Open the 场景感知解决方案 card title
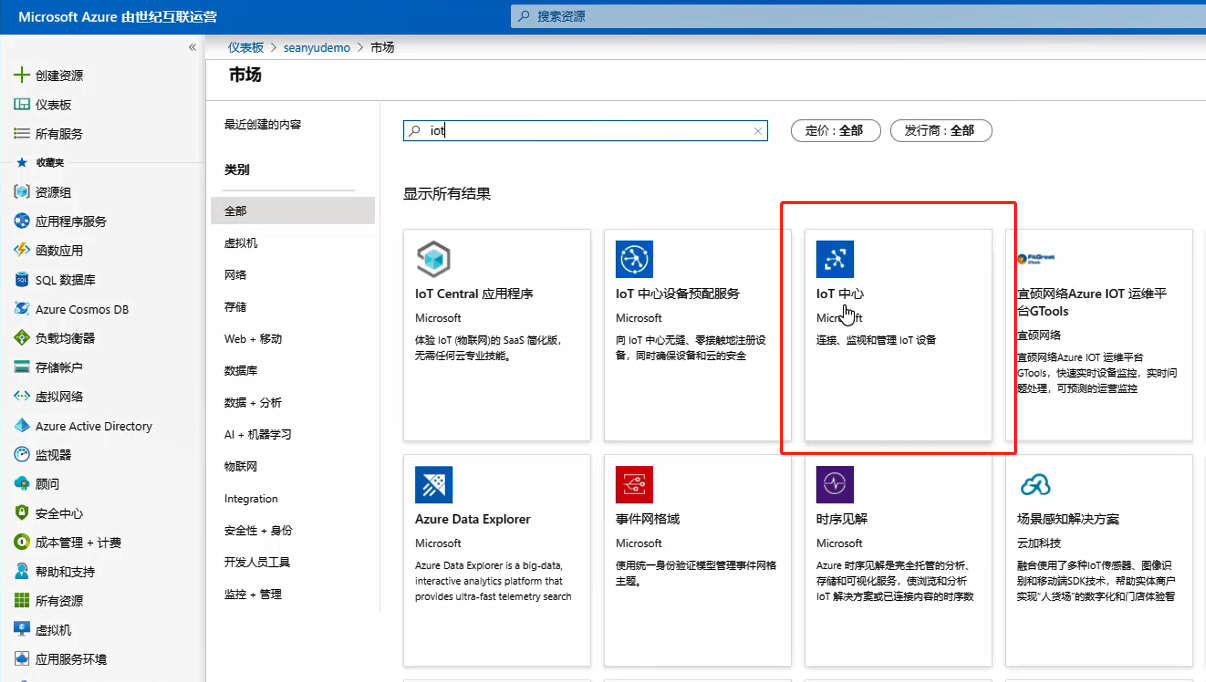 pos(1068,519)
